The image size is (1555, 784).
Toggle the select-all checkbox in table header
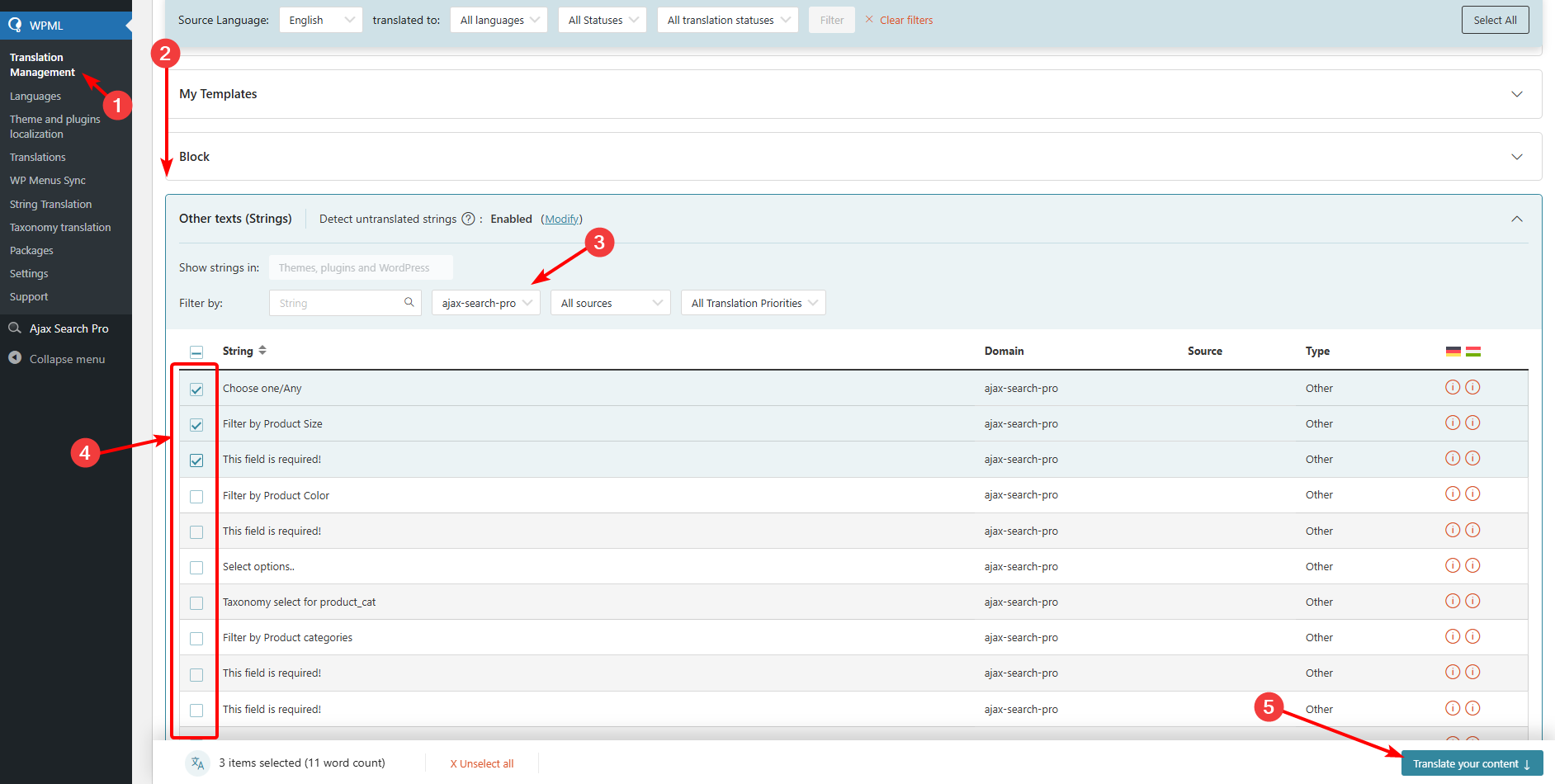[196, 352]
